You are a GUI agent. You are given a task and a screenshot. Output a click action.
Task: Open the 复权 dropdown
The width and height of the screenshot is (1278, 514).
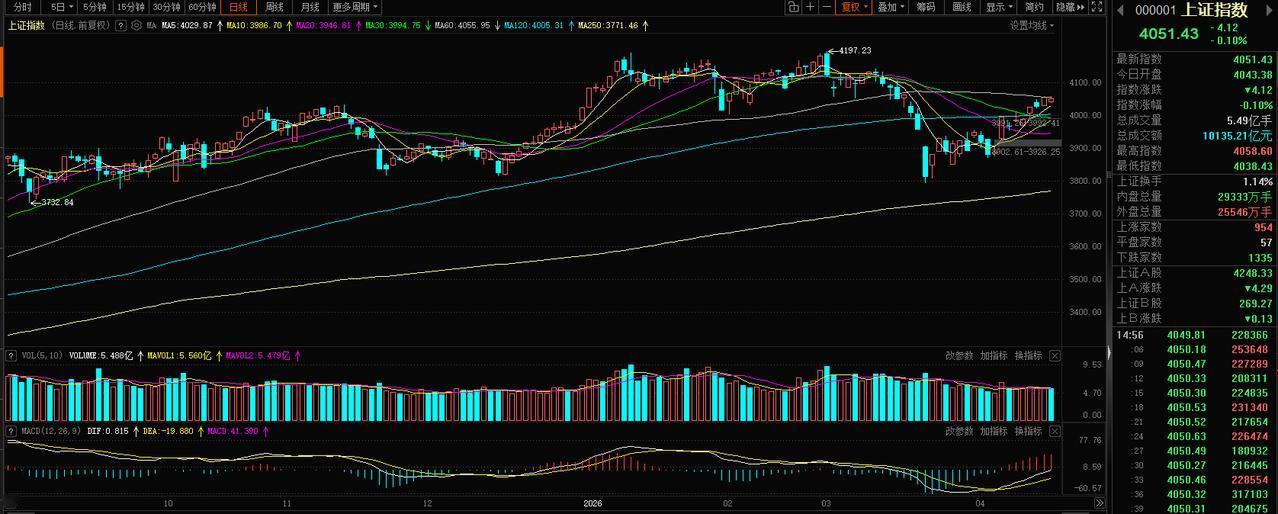(x=853, y=7)
